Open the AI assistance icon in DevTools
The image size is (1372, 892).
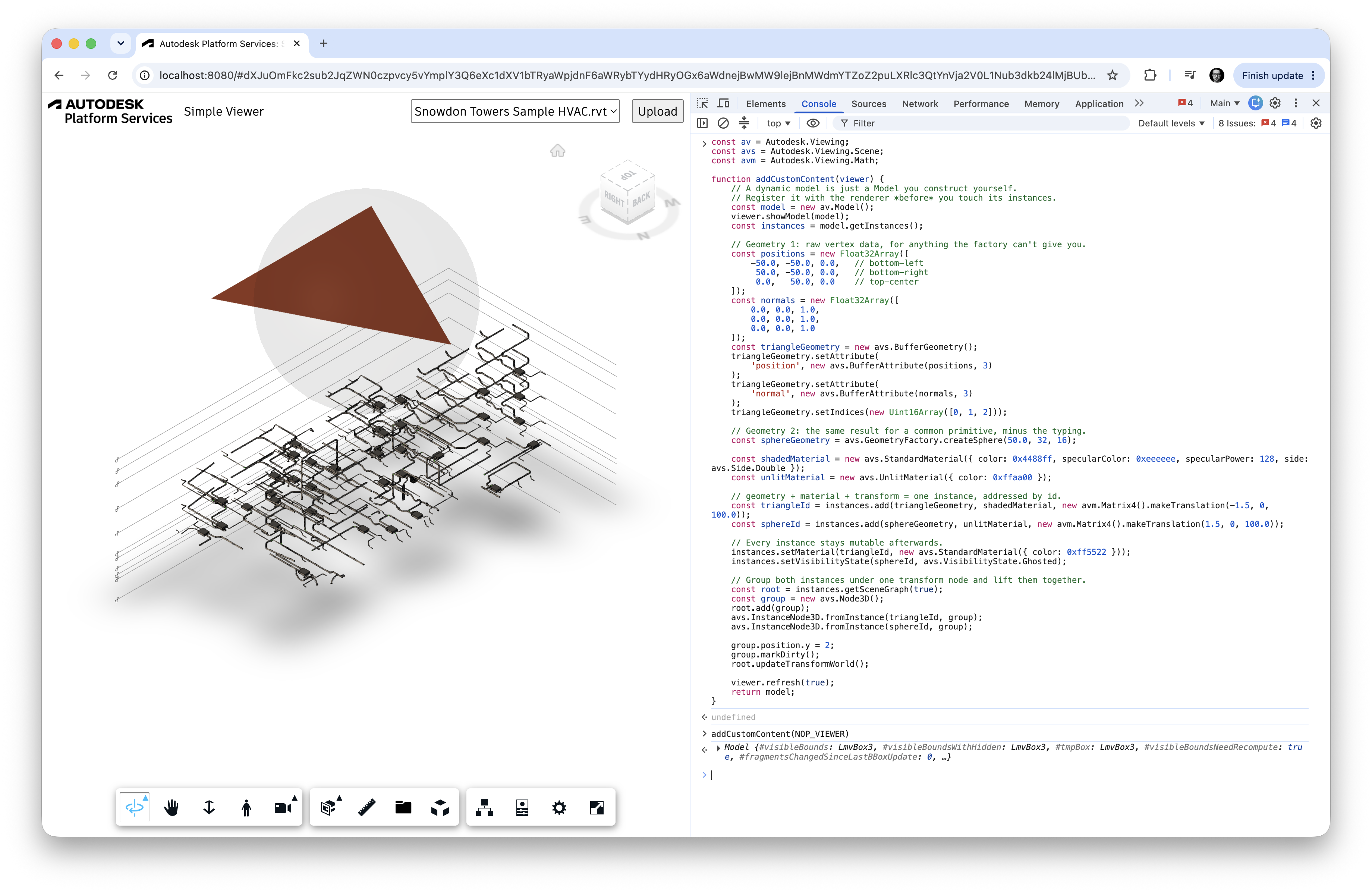click(x=1255, y=103)
